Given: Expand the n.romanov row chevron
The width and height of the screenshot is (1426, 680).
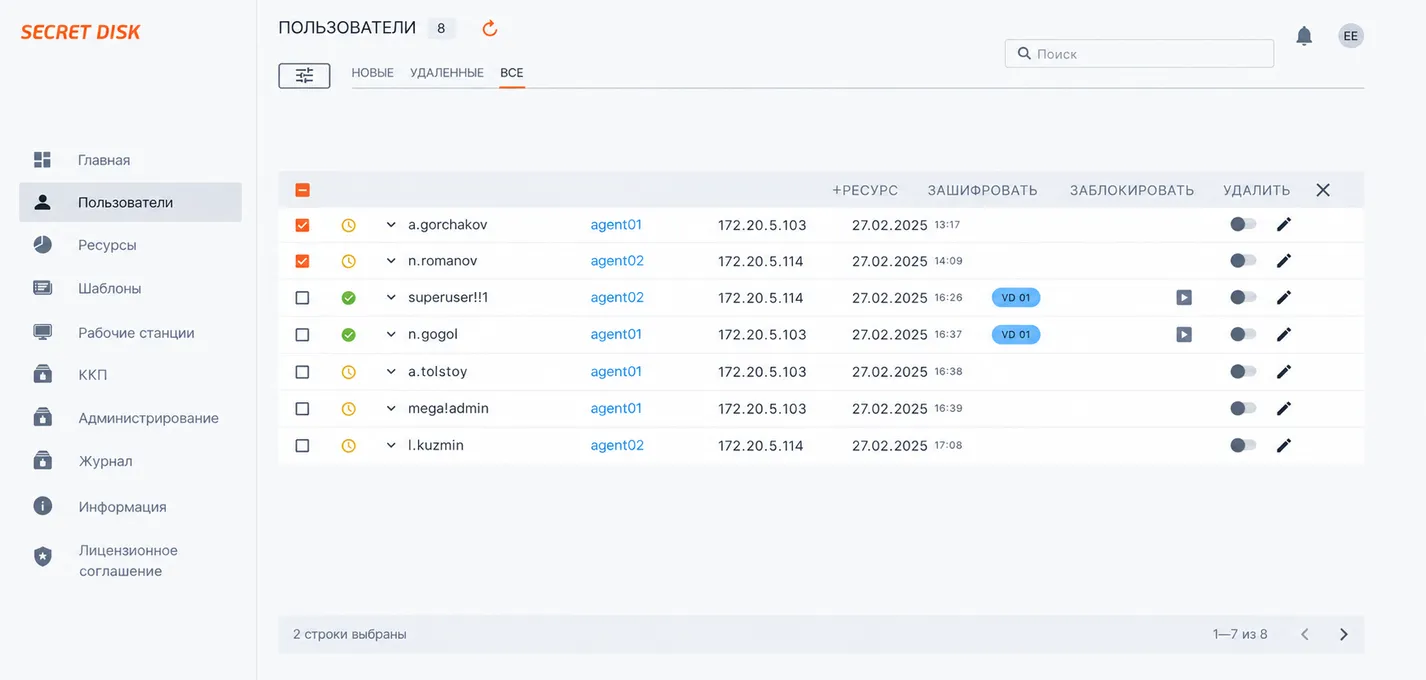Looking at the screenshot, I should [391, 261].
